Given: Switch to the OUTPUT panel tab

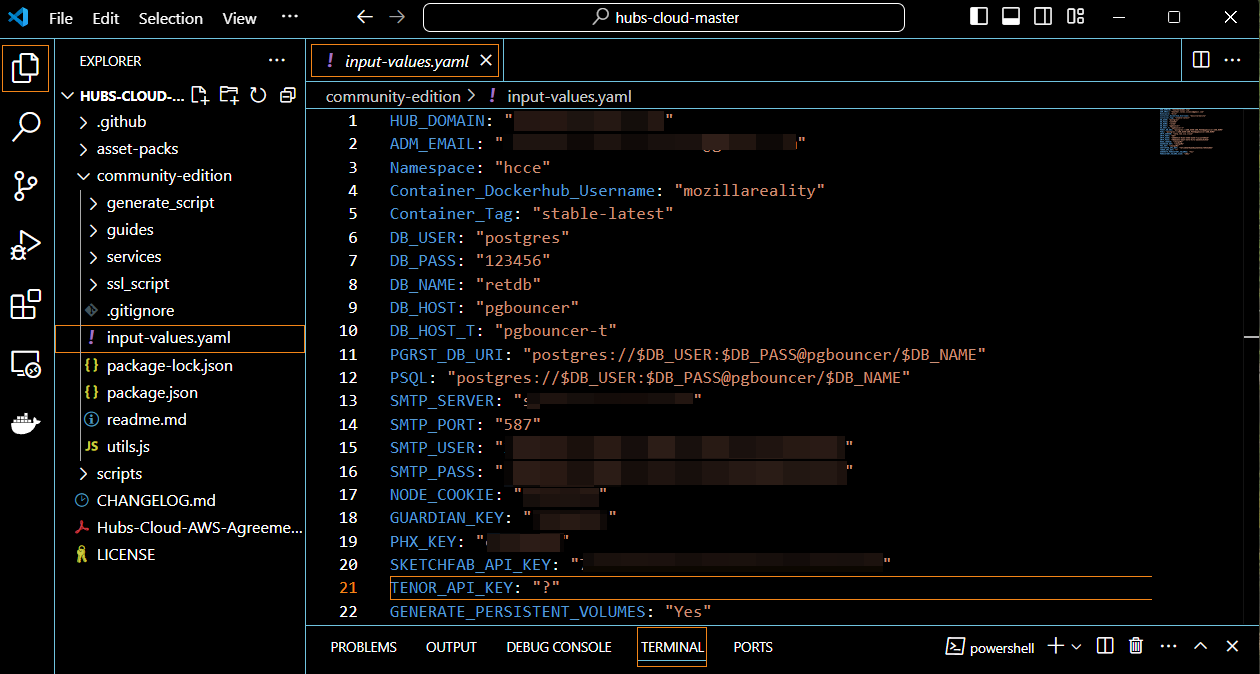Looking at the screenshot, I should coord(451,647).
